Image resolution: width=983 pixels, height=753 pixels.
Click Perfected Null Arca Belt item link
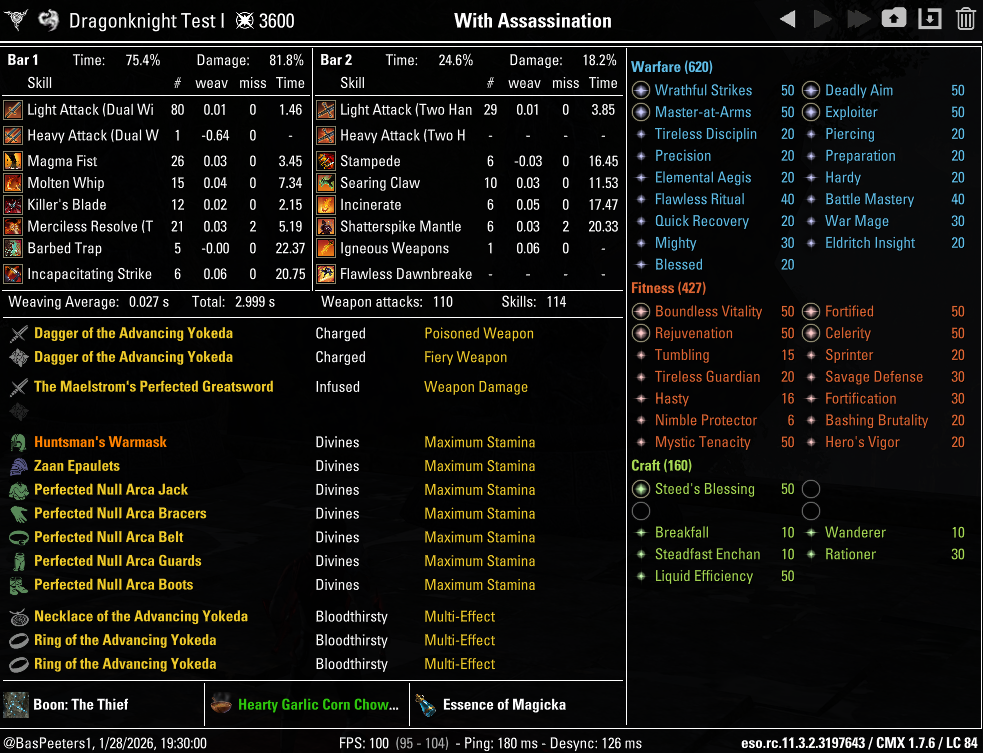click(109, 537)
